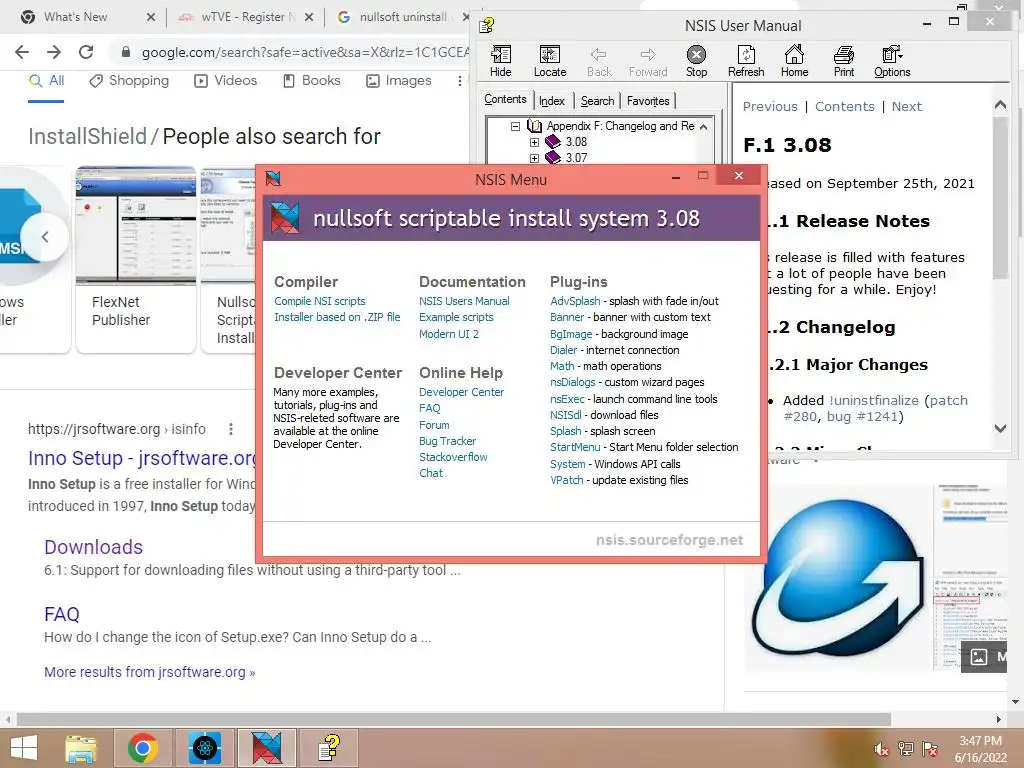Click the blue atom app icon in the taskbar
Screen dimensions: 1024x768
point(204,748)
